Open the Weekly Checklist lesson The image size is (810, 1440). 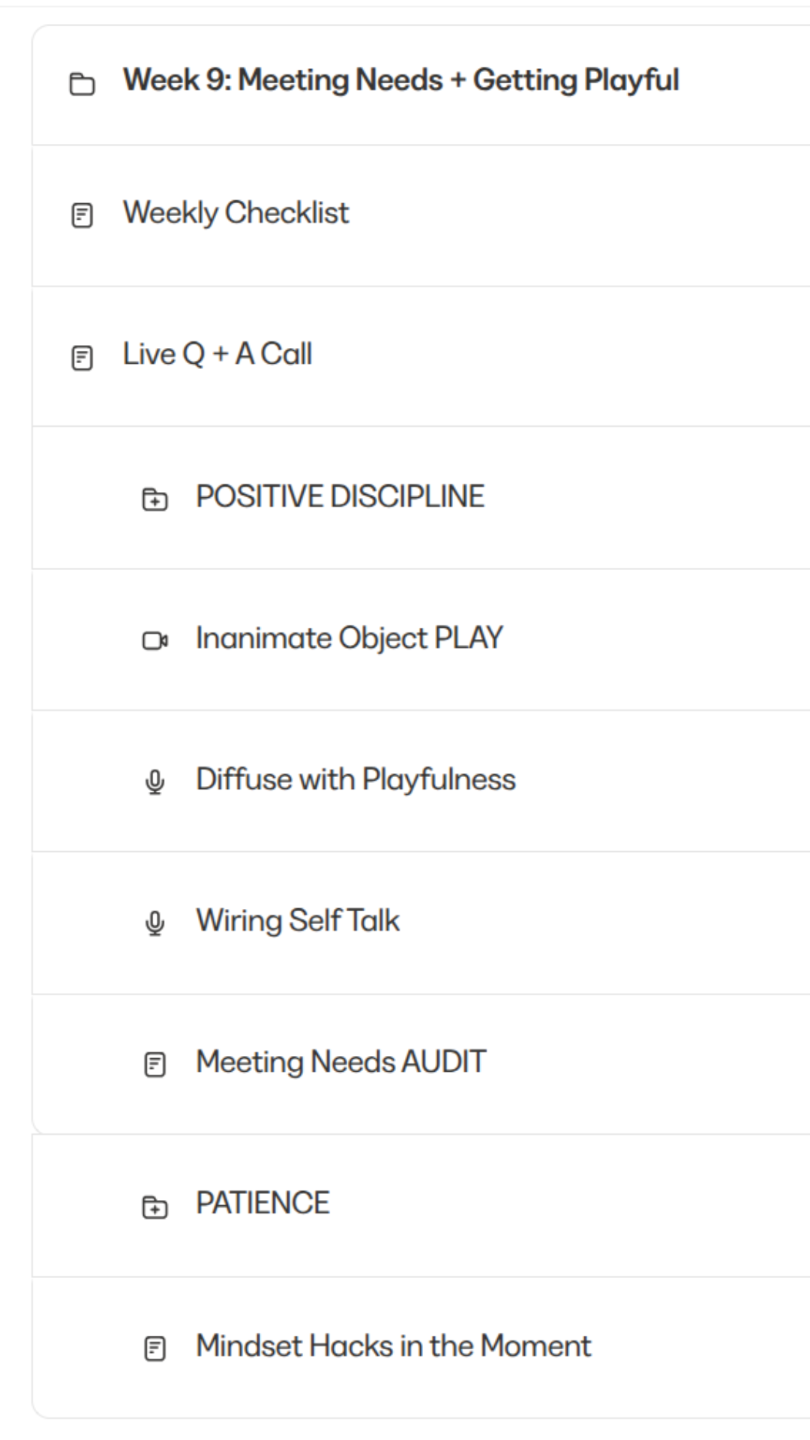coord(236,213)
